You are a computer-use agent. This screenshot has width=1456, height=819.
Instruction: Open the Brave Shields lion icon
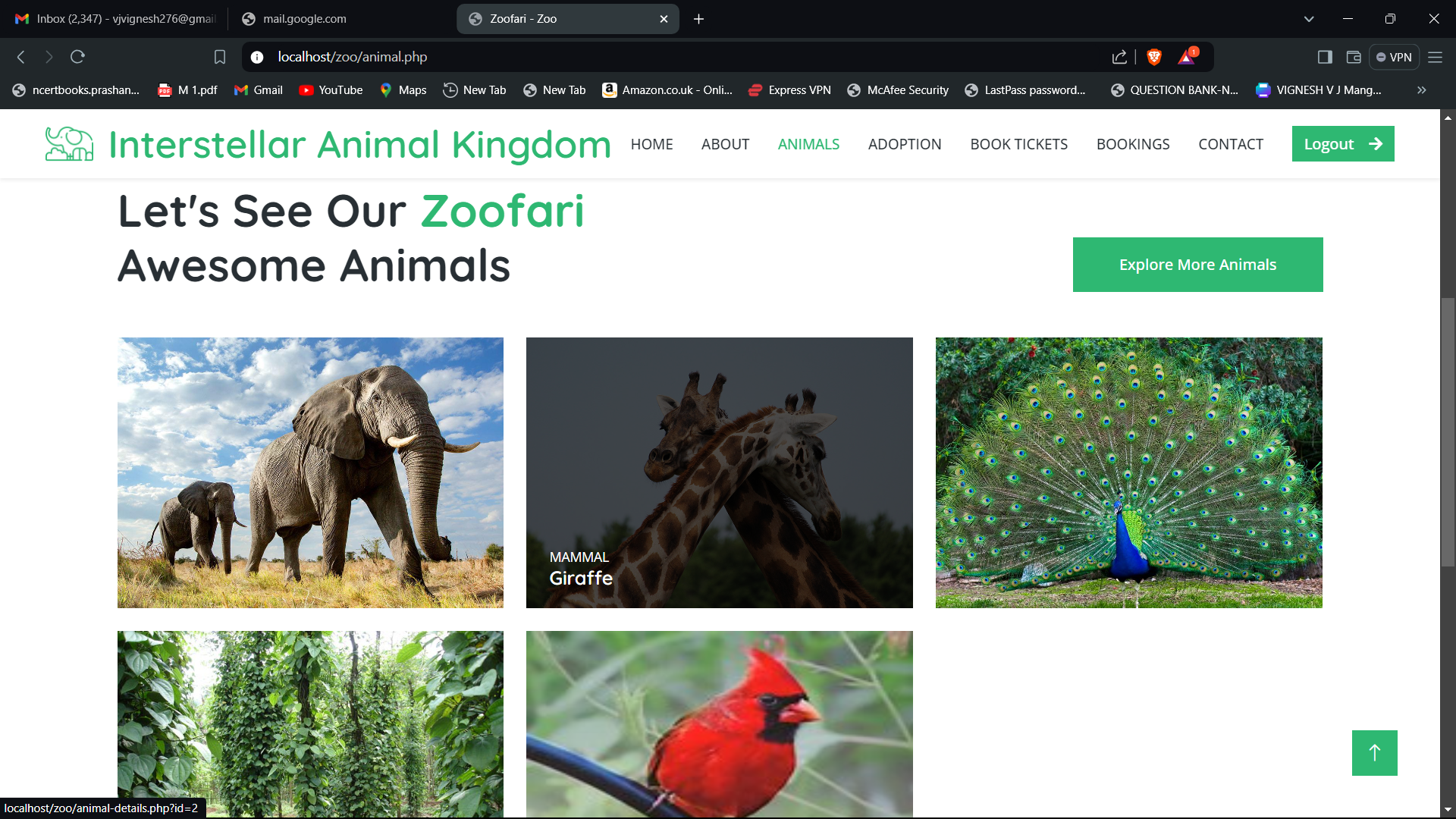[1154, 57]
